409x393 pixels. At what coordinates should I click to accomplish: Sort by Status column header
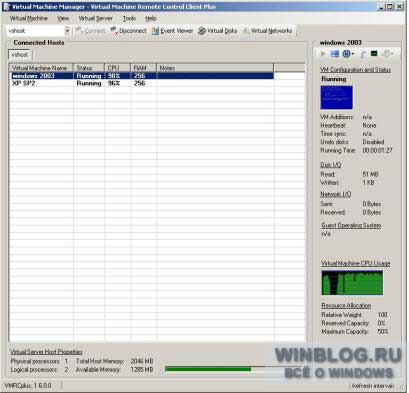(89, 68)
